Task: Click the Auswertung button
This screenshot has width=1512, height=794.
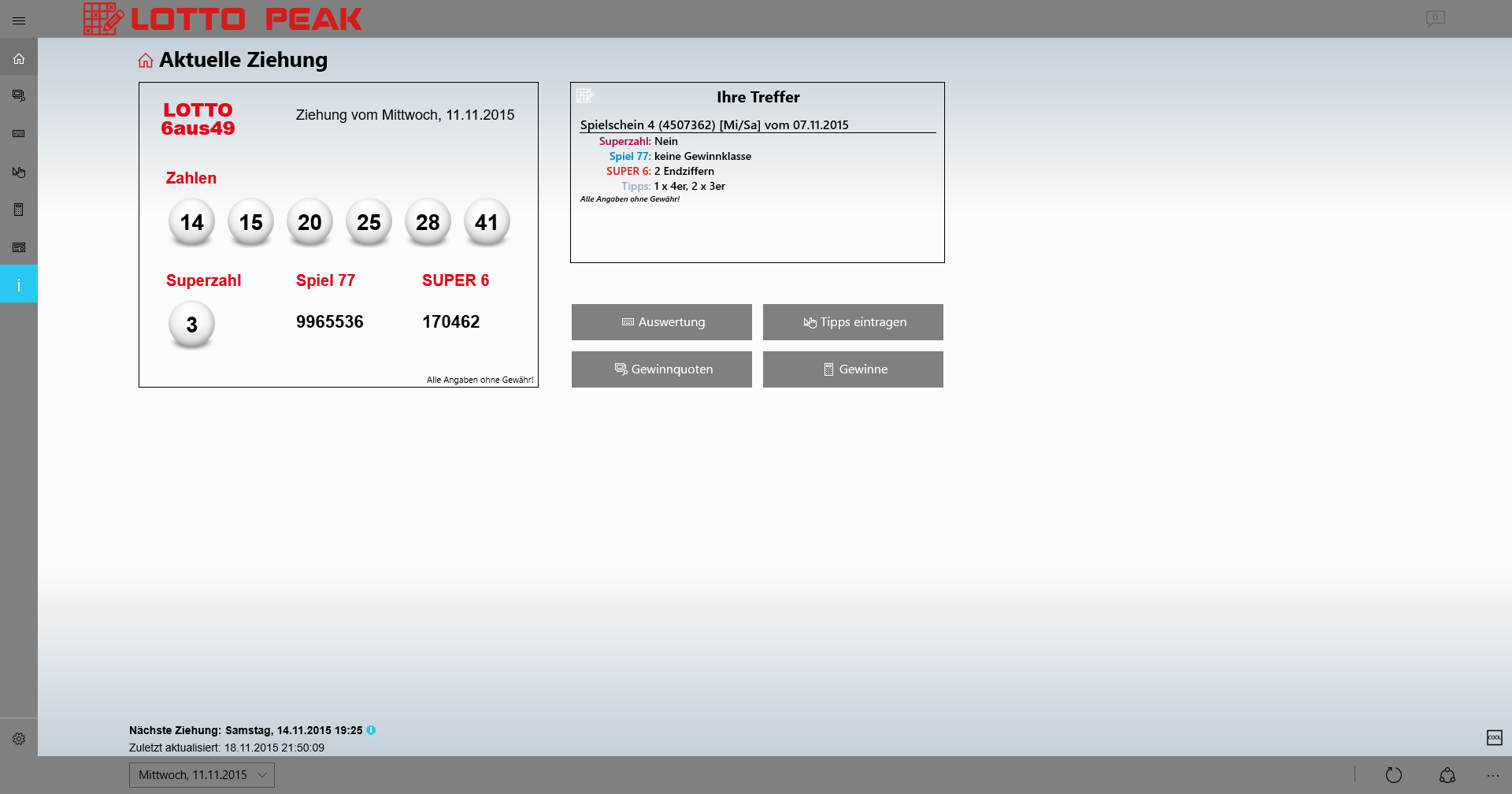Action: (661, 322)
